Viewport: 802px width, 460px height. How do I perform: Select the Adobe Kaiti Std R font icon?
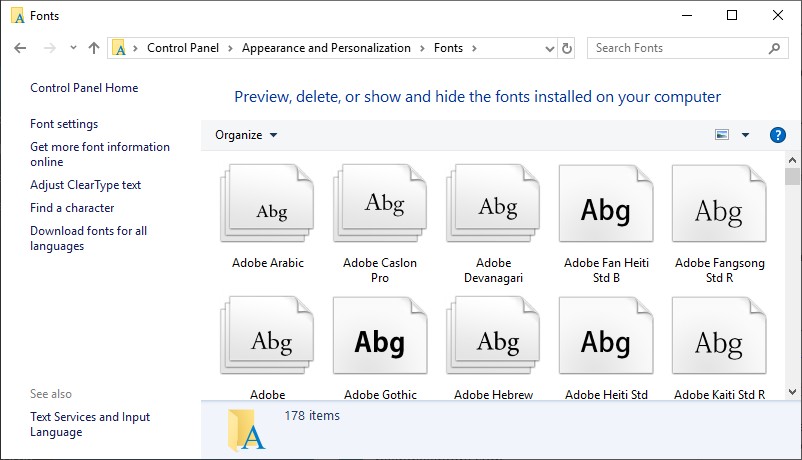click(719, 335)
